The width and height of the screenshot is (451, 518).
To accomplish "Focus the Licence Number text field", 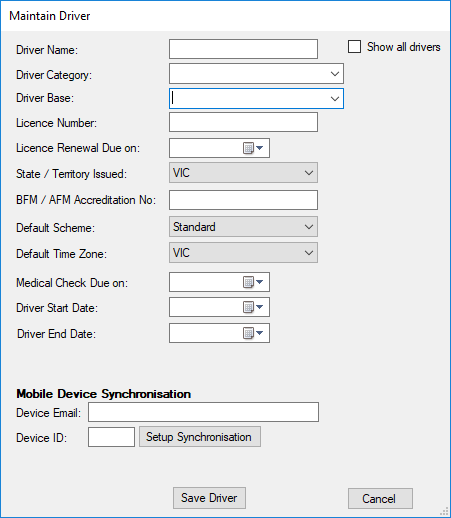I will click(x=243, y=122).
